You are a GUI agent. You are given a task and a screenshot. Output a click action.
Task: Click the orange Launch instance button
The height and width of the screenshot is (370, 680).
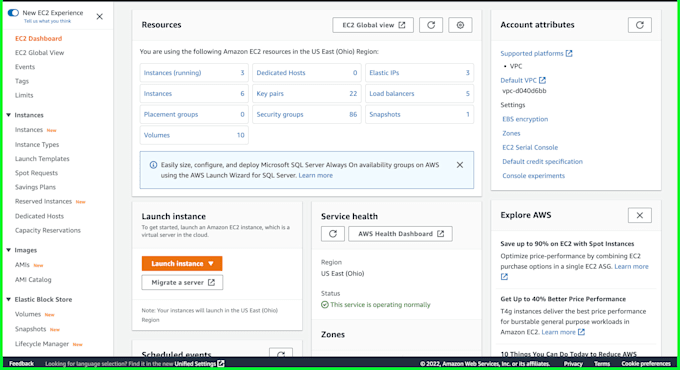(x=182, y=263)
